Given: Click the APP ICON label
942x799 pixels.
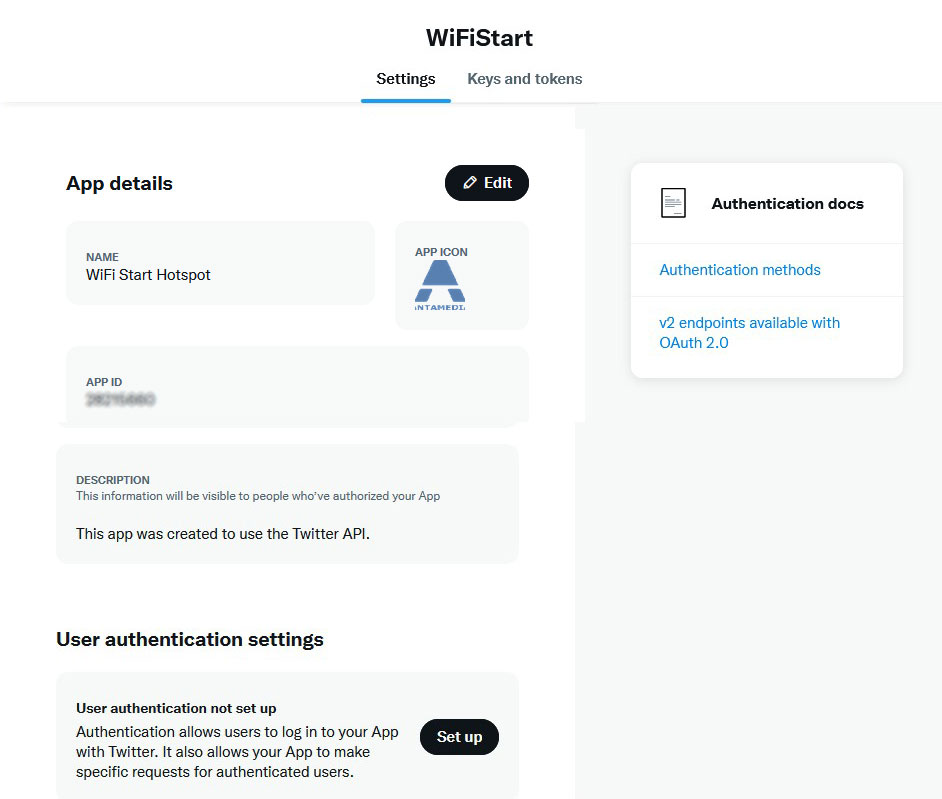Looking at the screenshot, I should (441, 252).
